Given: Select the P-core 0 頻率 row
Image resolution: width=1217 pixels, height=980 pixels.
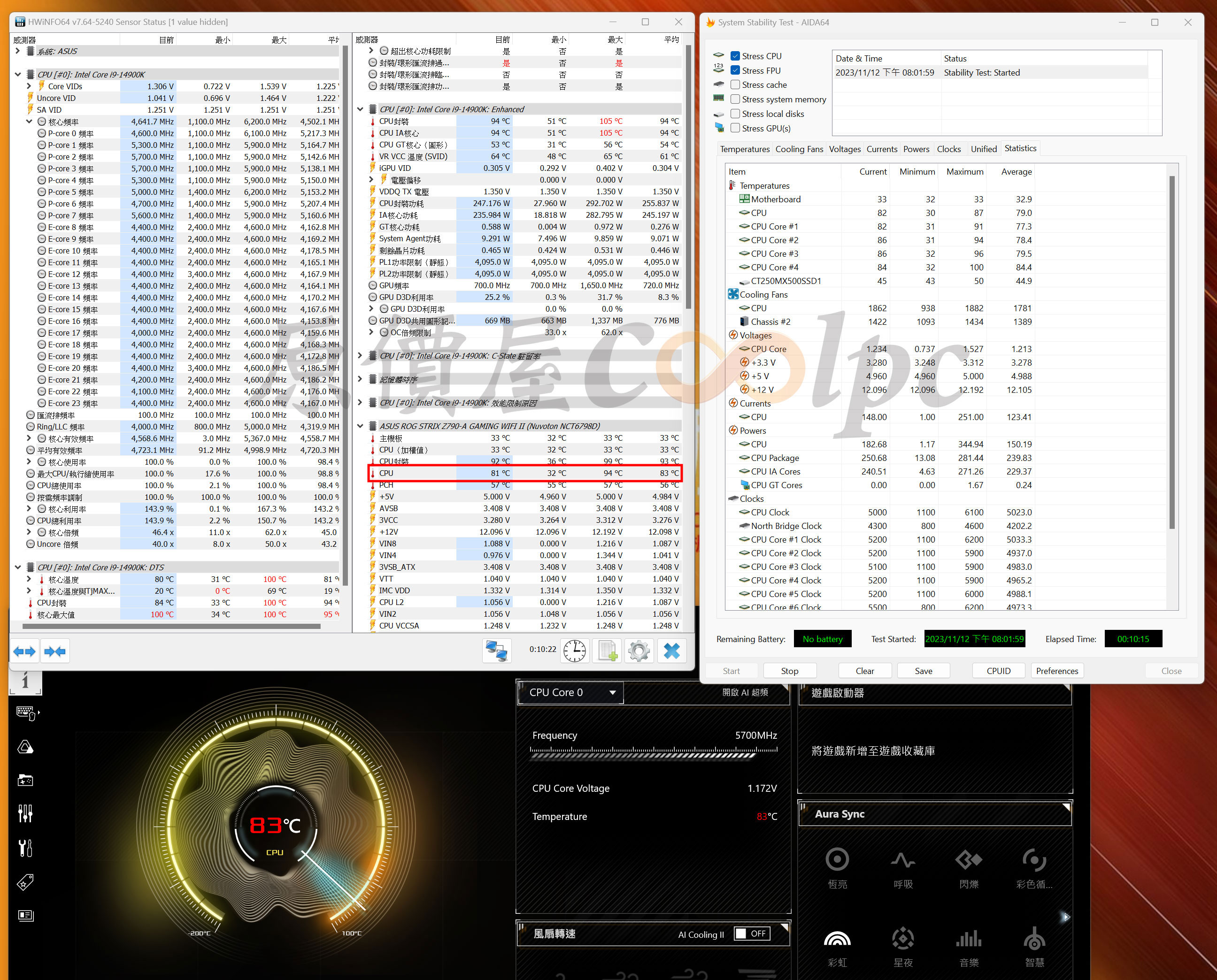Looking at the screenshot, I should click(x=176, y=133).
